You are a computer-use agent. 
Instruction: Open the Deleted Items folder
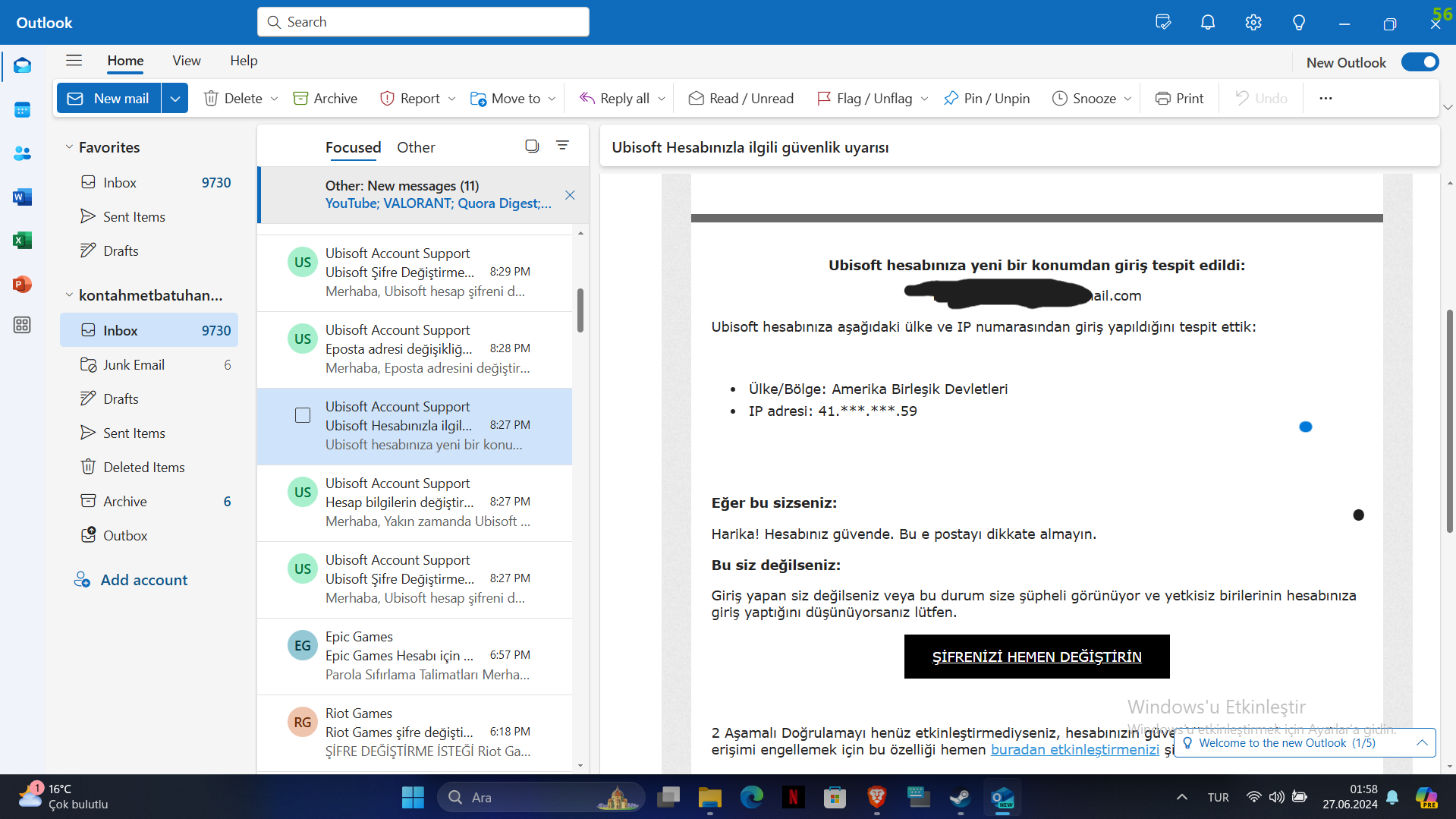pyautogui.click(x=149, y=468)
